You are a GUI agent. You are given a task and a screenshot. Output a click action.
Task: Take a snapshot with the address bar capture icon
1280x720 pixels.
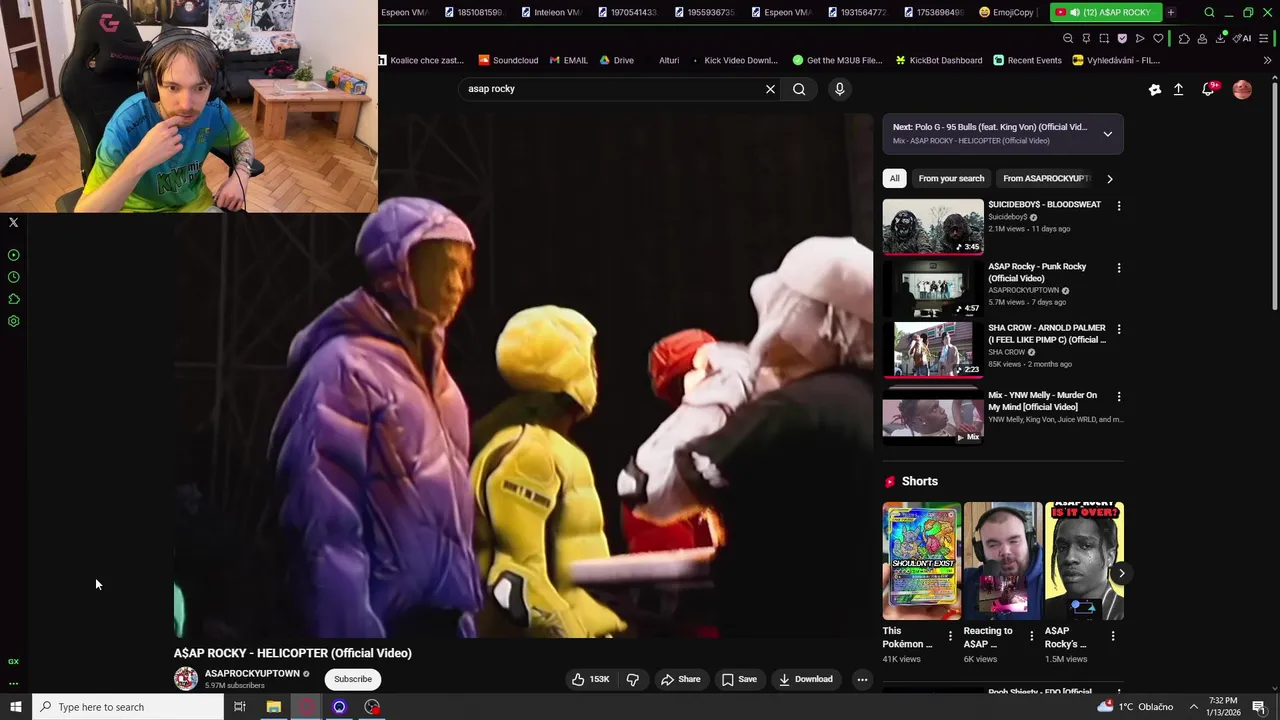pos(1104,38)
